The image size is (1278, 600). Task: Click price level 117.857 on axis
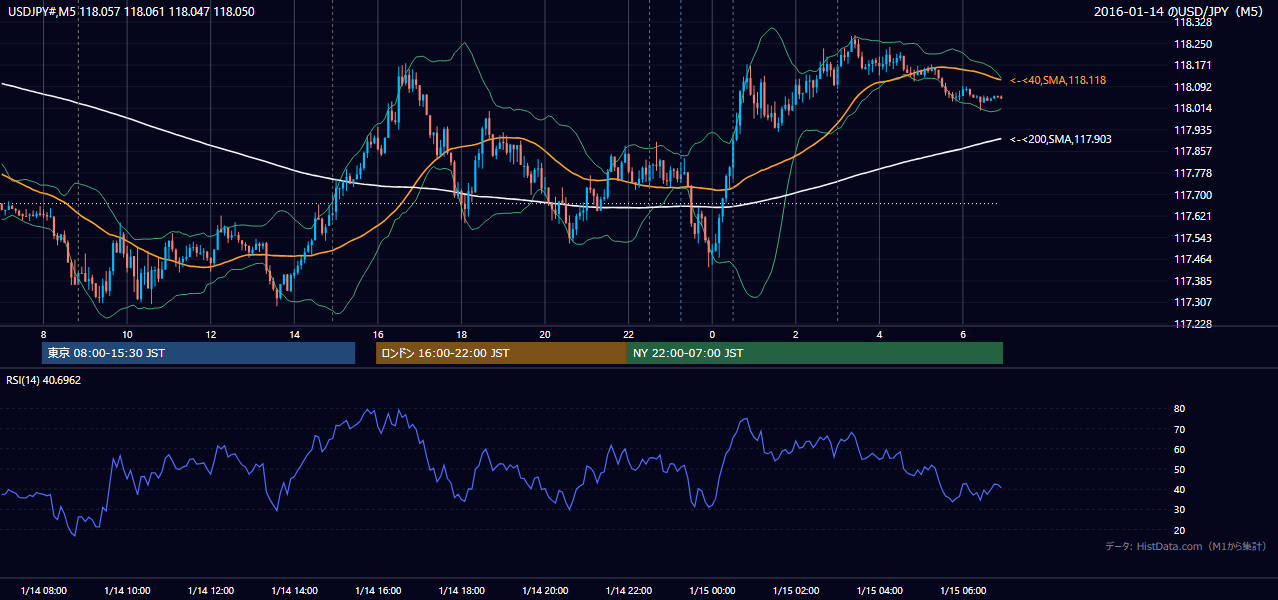point(1192,151)
